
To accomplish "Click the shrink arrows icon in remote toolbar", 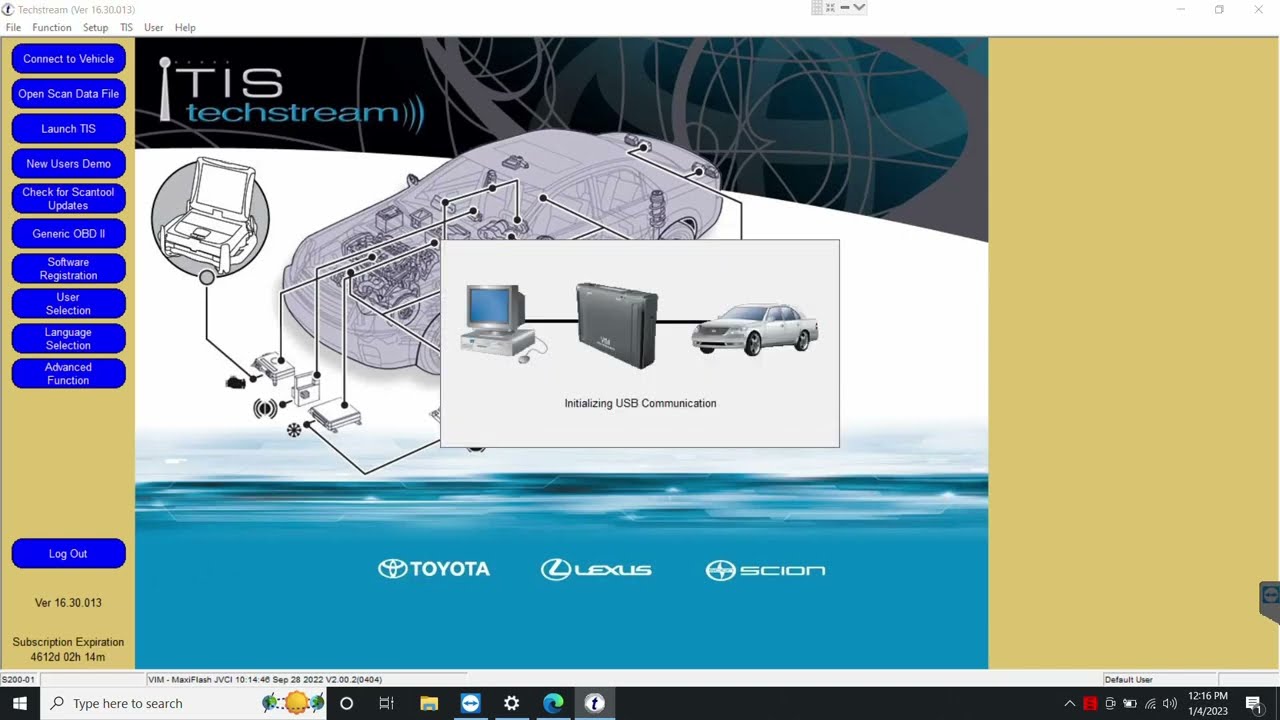I will (x=830, y=8).
